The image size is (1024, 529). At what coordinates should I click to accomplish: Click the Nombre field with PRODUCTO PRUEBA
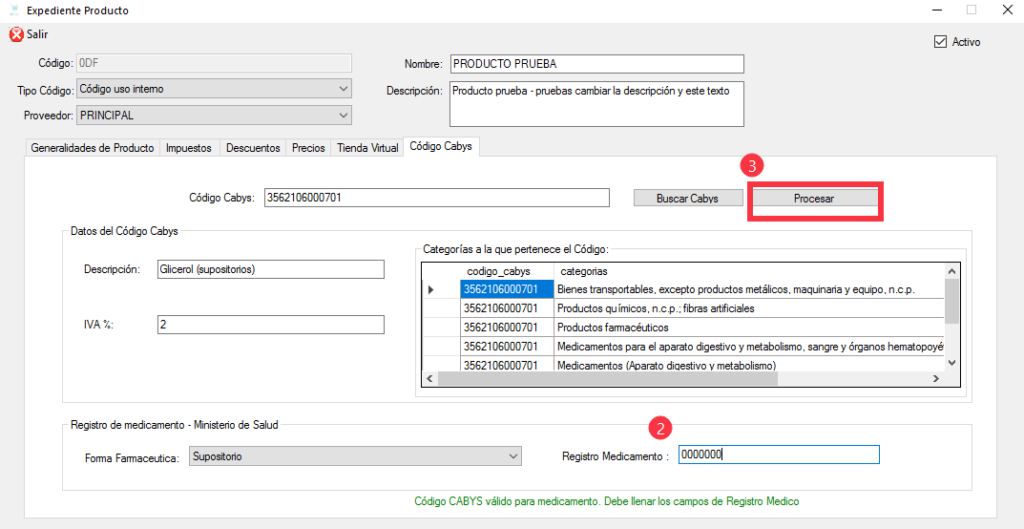(597, 64)
